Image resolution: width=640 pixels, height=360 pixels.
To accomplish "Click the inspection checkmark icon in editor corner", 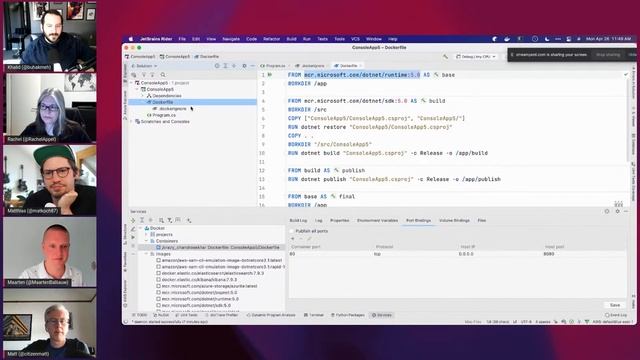I will tap(626, 75).
